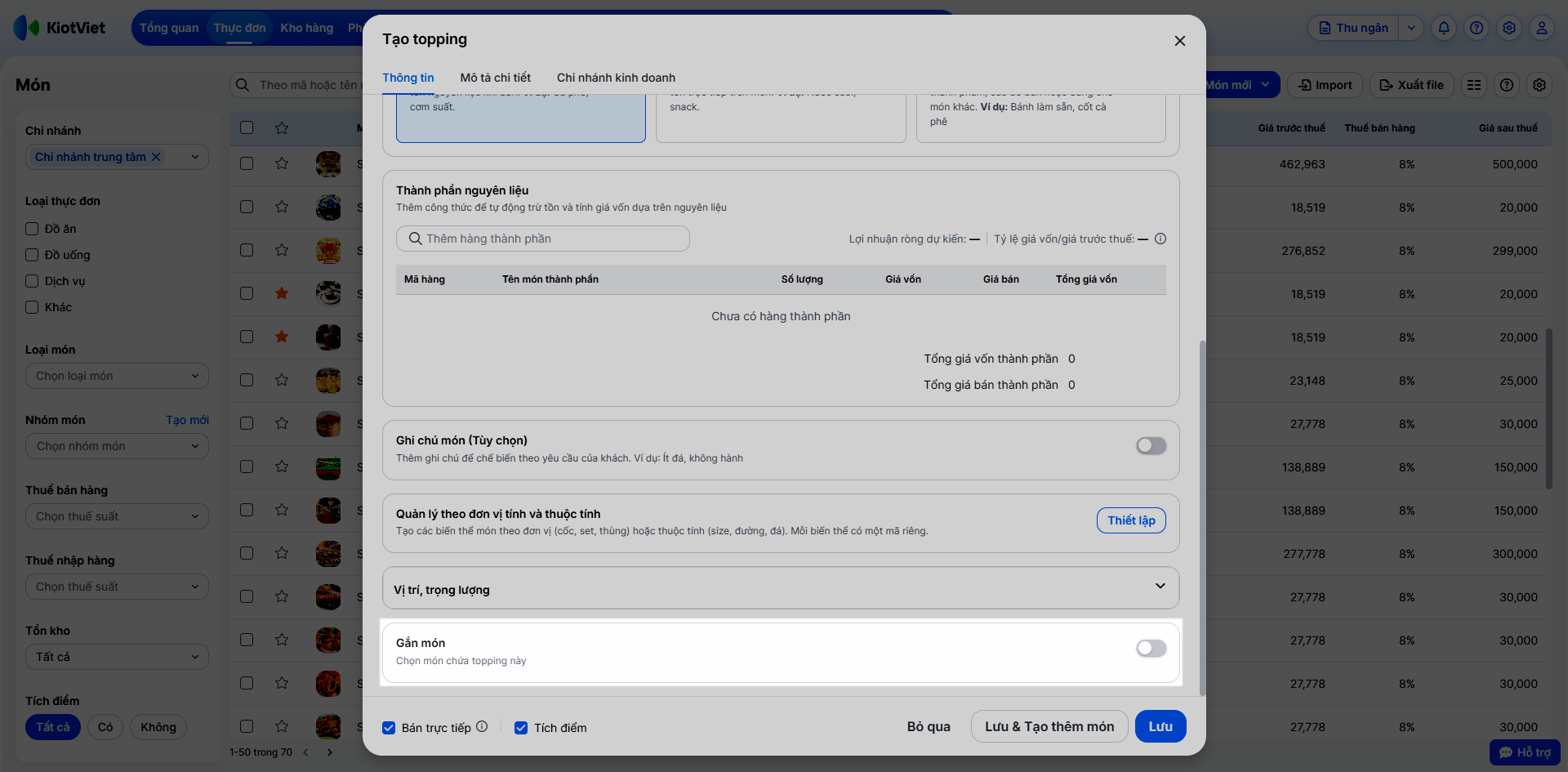
Task: Click the Import button
Action: [x=1325, y=85]
